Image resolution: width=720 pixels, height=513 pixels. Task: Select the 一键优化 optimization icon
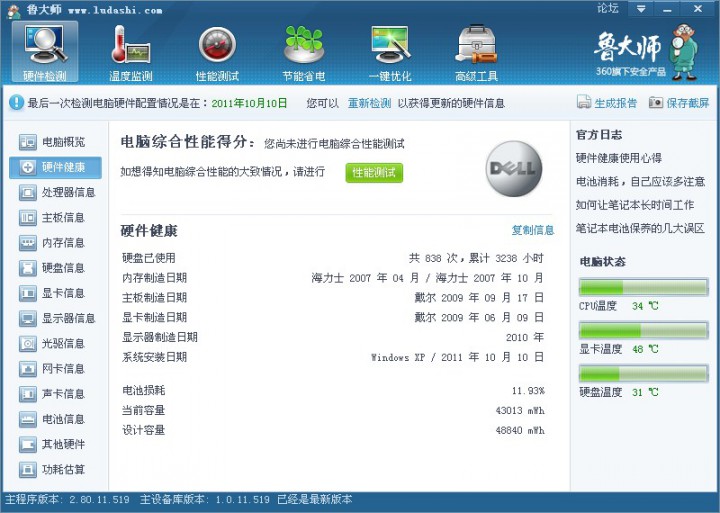tap(390, 50)
